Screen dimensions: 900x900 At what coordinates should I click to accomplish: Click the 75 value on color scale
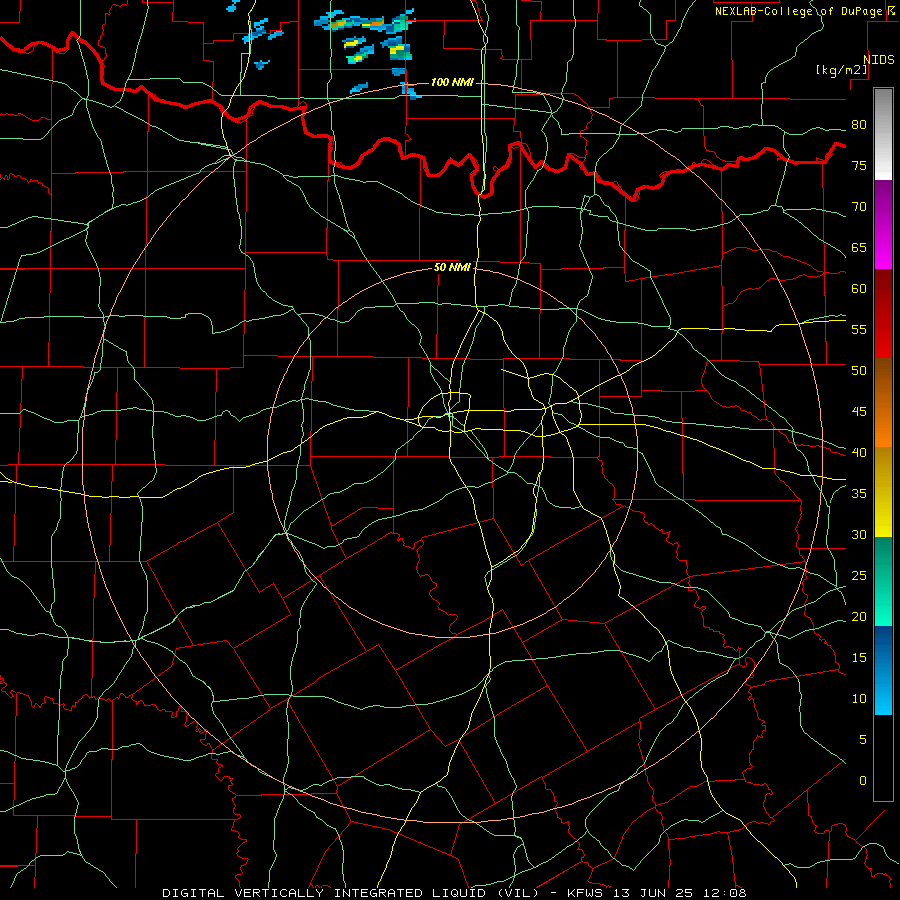pos(859,165)
